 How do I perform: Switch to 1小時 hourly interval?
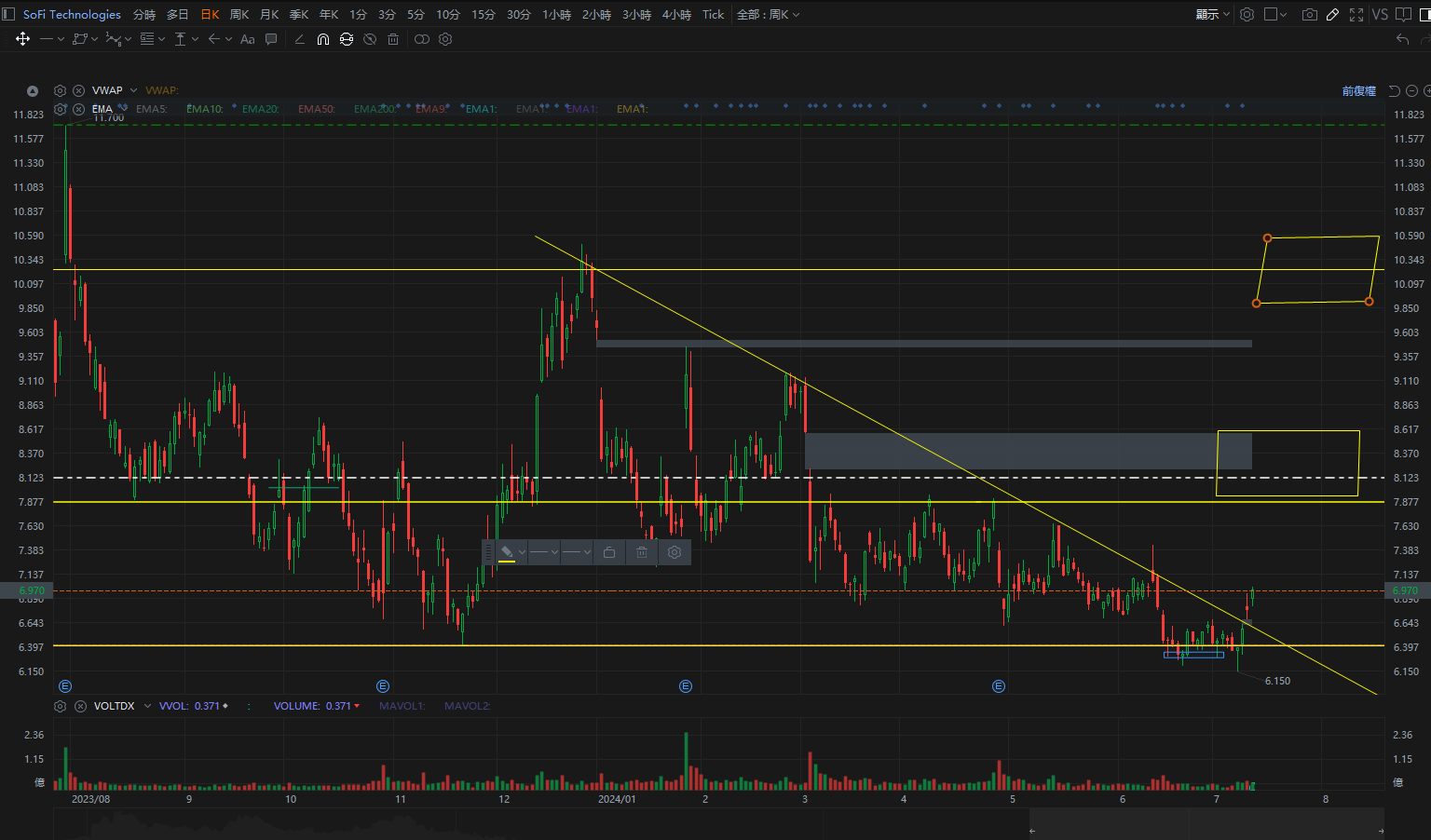556,14
